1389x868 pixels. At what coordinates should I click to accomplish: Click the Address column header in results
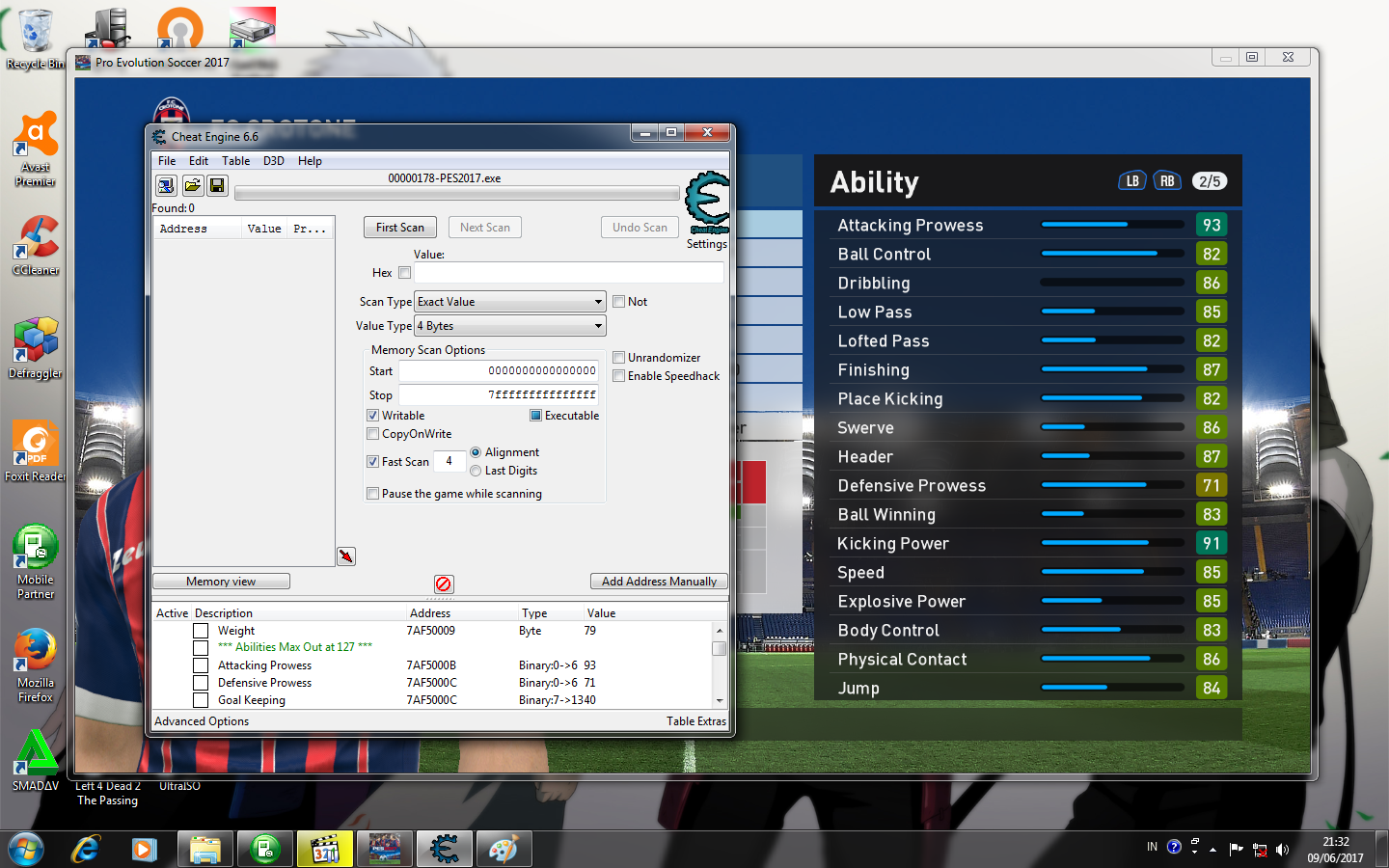click(x=196, y=229)
